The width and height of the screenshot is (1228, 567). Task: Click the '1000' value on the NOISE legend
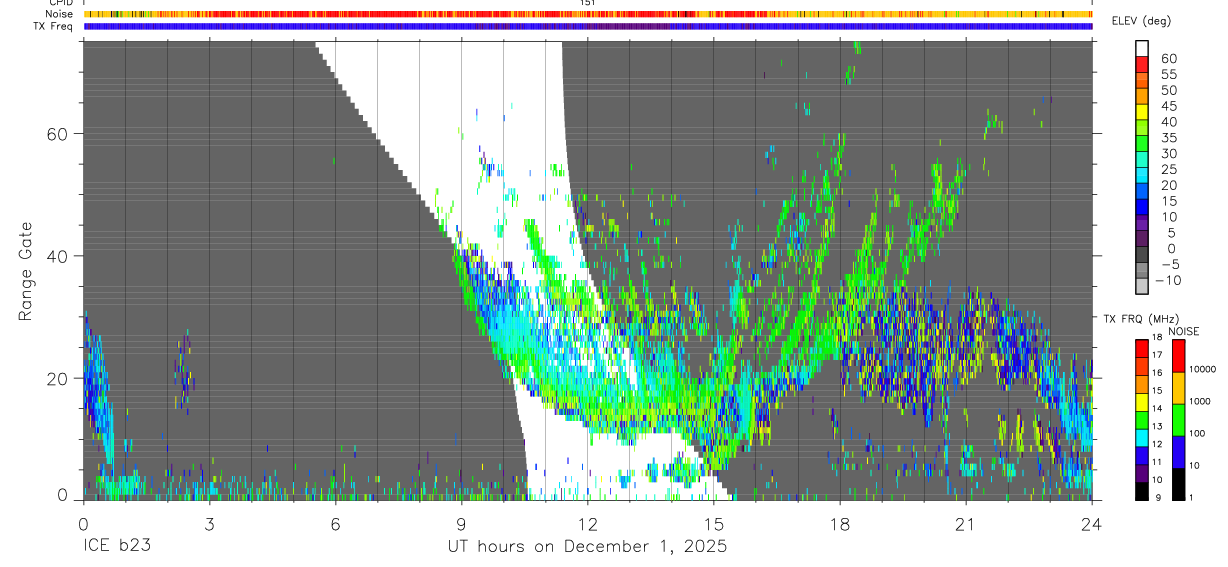(1200, 401)
